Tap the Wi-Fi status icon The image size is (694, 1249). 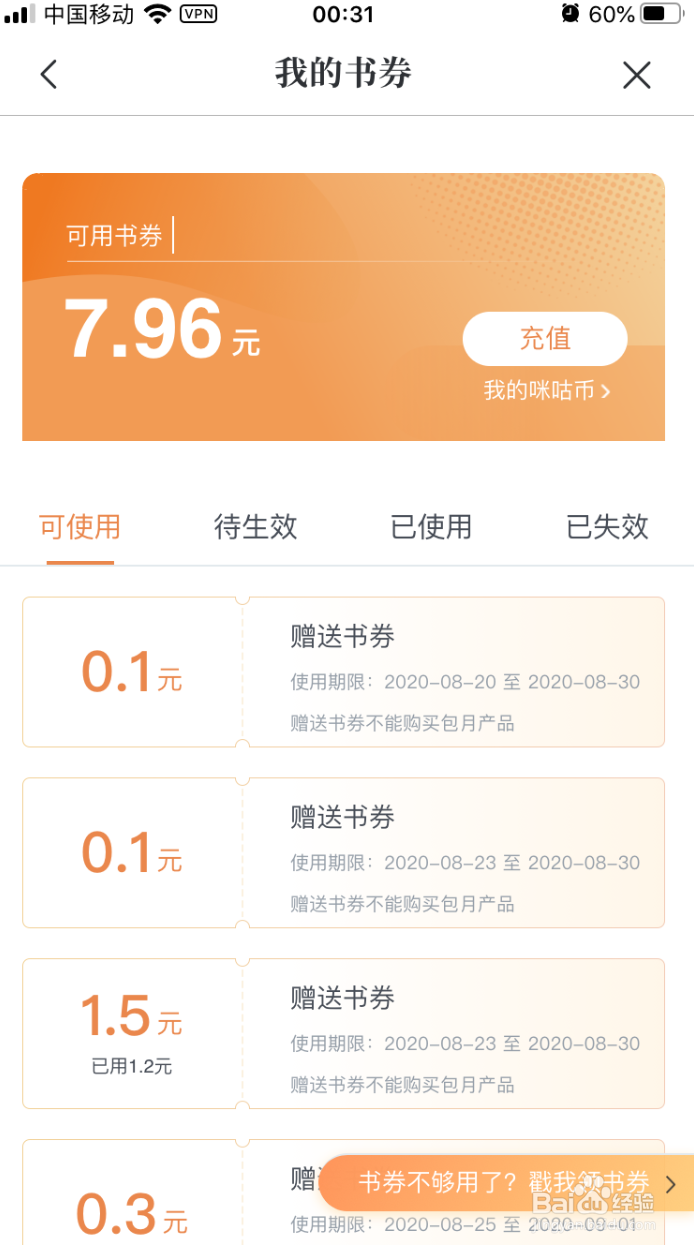[x=157, y=14]
